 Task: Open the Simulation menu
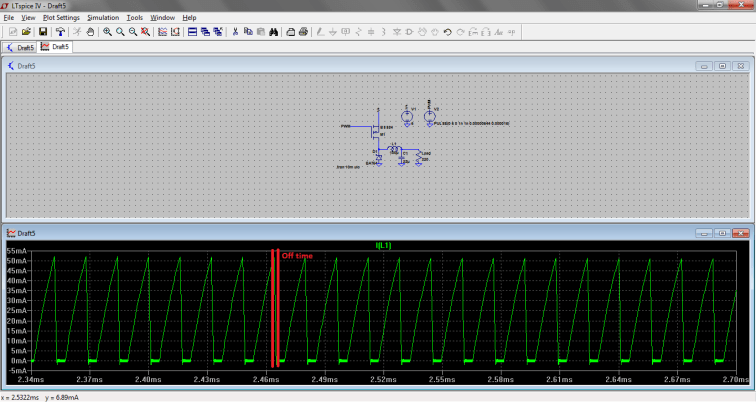coord(102,18)
